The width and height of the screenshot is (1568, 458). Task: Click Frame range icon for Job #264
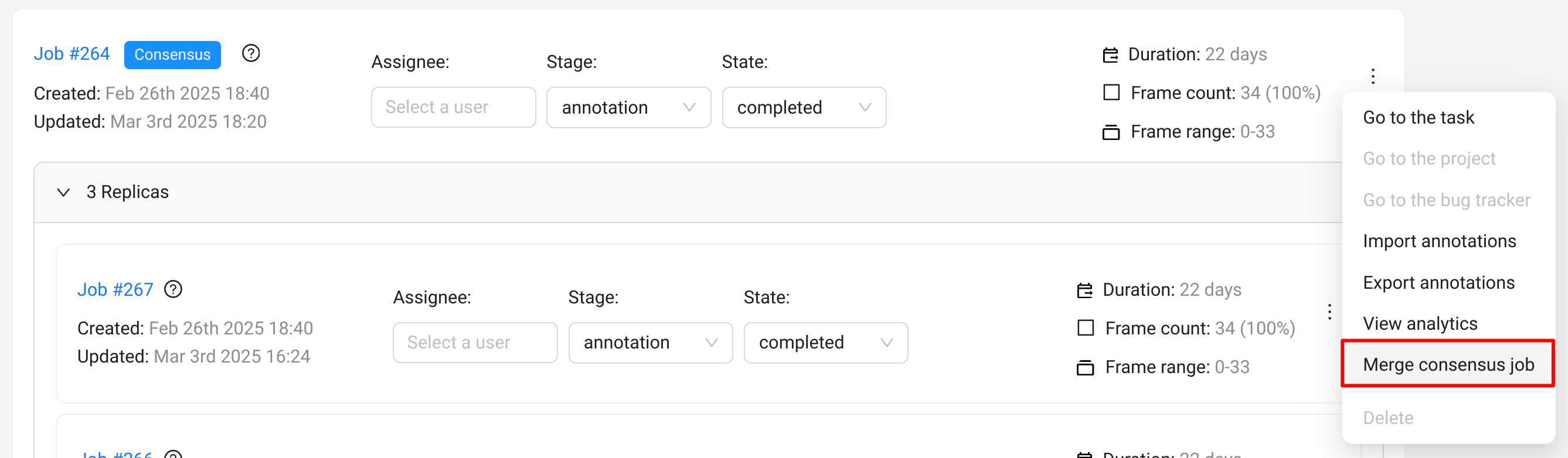tap(1111, 132)
